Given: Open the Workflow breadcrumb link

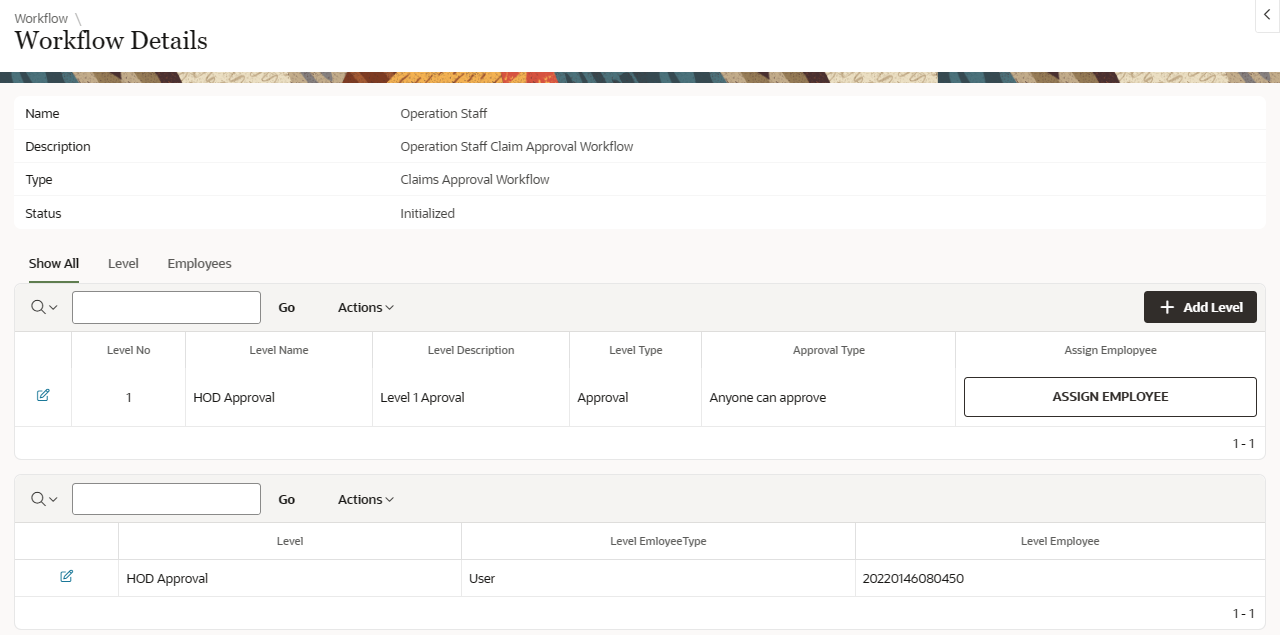Looking at the screenshot, I should click(41, 18).
